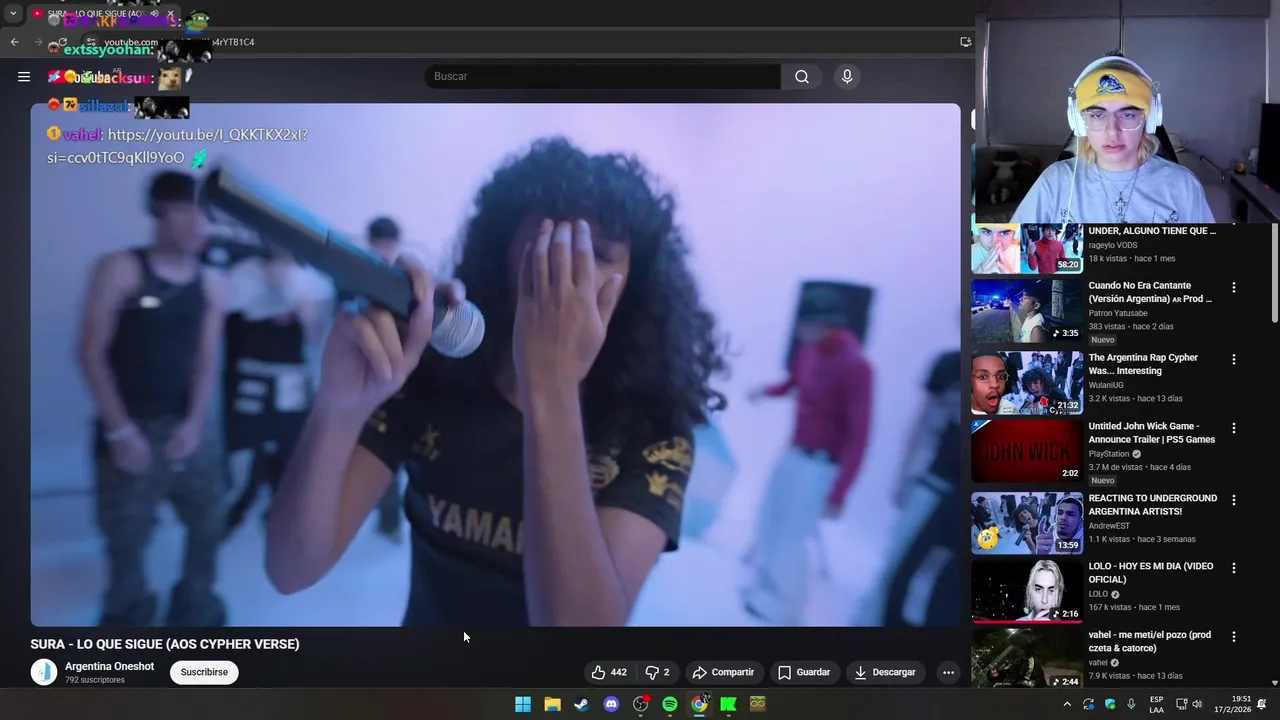Open Windows Security shield tray icon
Screen dimensions: 1280x720
click(x=1110, y=704)
